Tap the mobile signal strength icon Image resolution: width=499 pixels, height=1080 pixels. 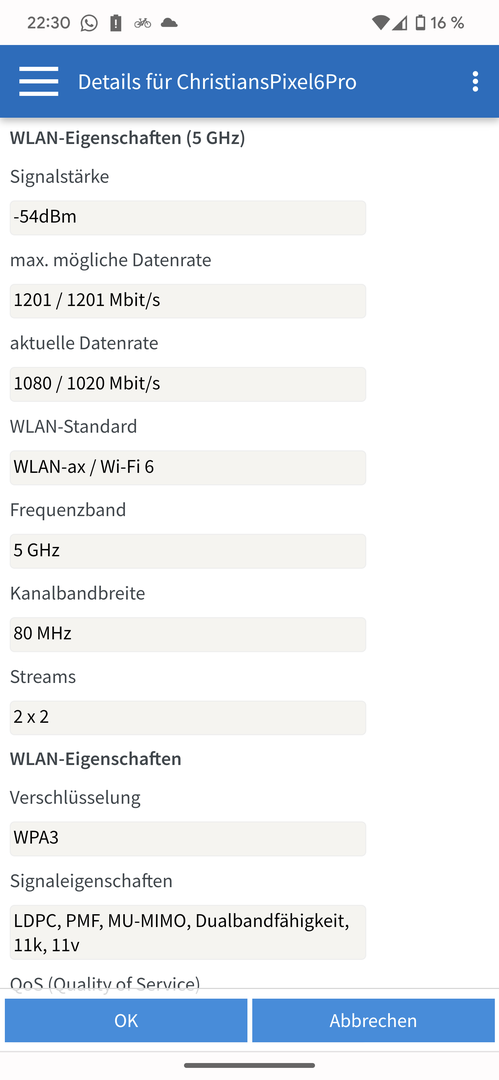pos(399,23)
